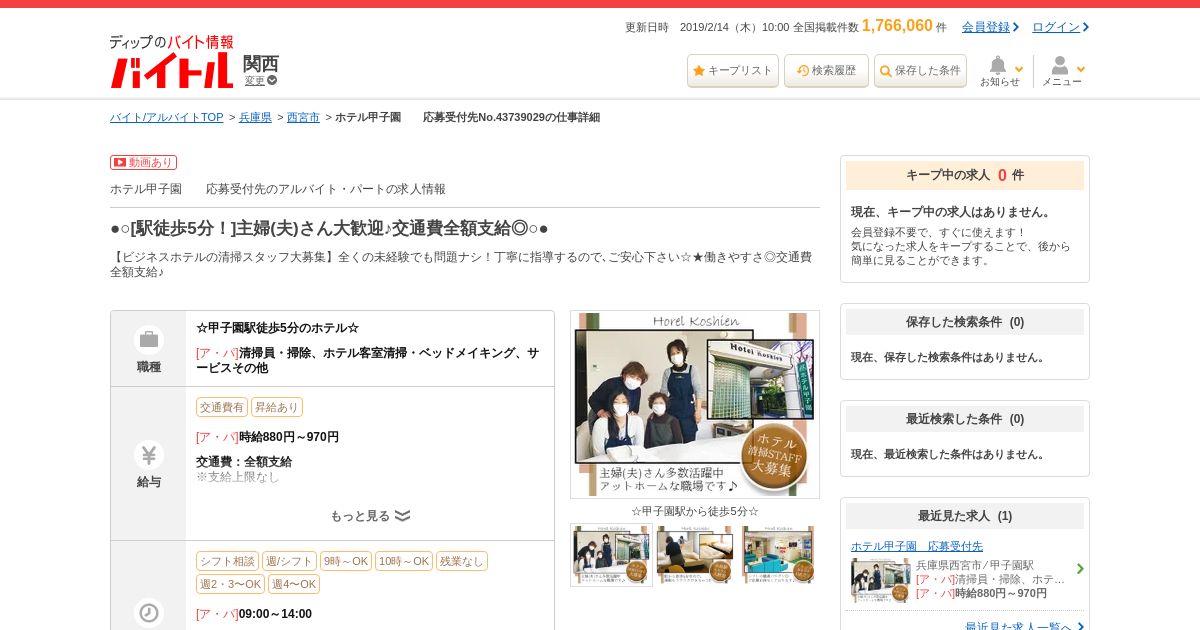The height and width of the screenshot is (630, 1200).
Task: Open 兵庫県 breadcrumb link
Action: [255, 117]
